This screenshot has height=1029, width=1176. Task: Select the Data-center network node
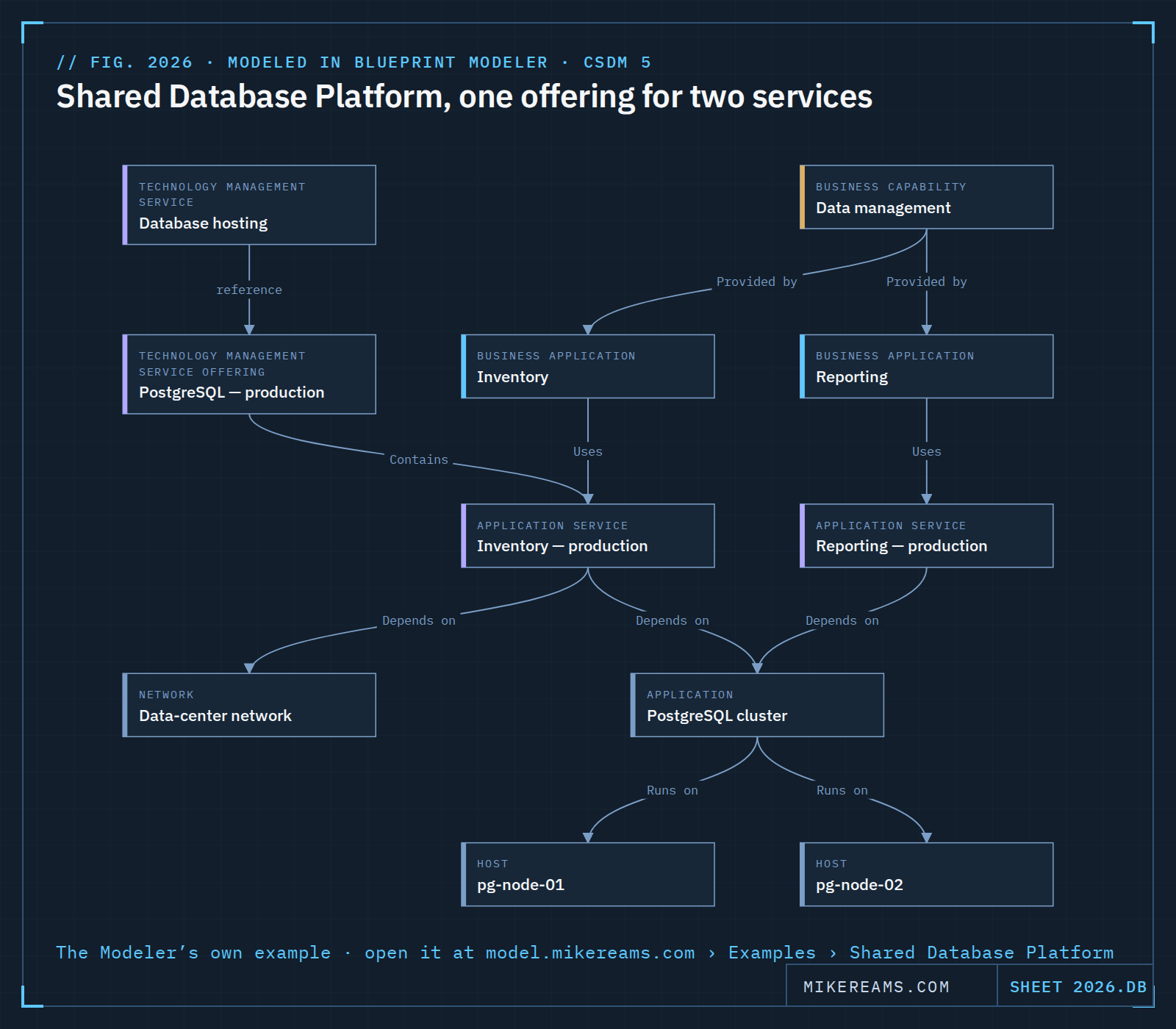[x=249, y=705]
